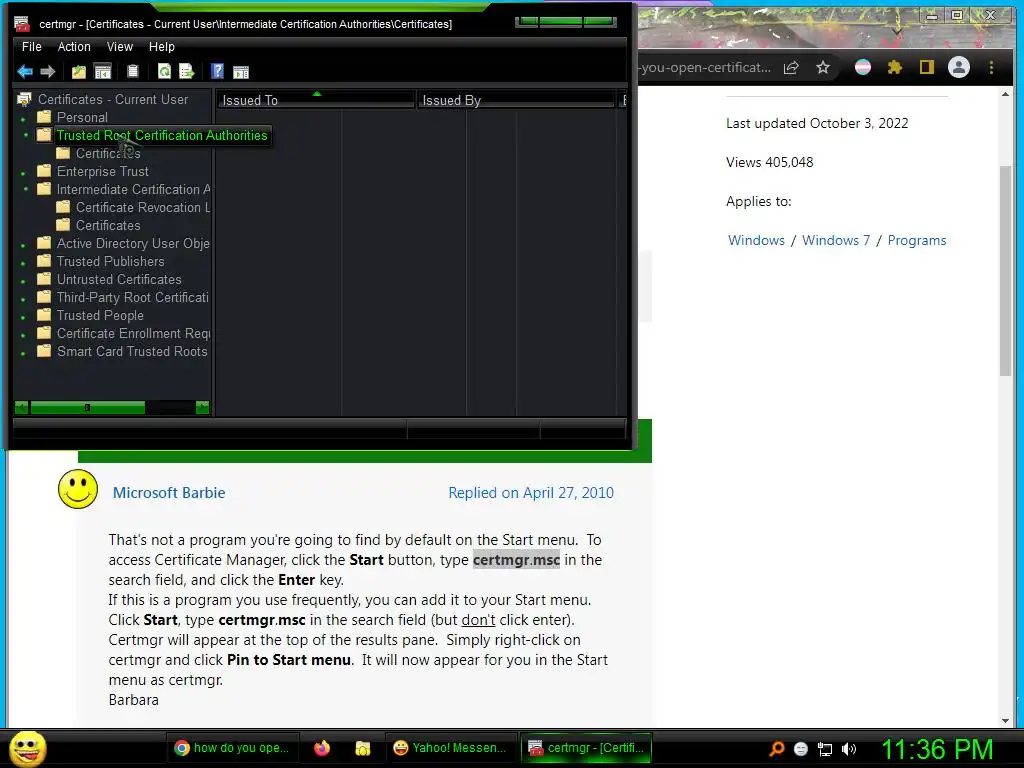Click the browser Share page icon
The height and width of the screenshot is (768, 1024).
(x=791, y=67)
